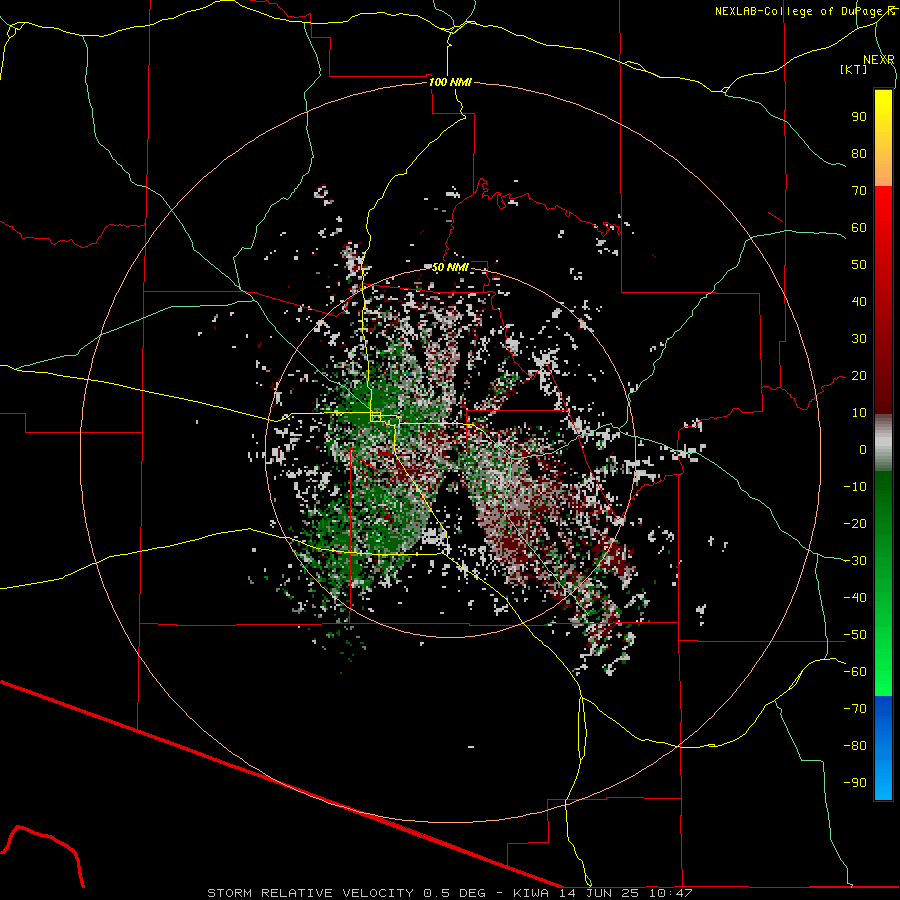Viewport: 900px width, 900px height.
Task: Click the 50 value on the velocity scale
Action: click(x=859, y=265)
